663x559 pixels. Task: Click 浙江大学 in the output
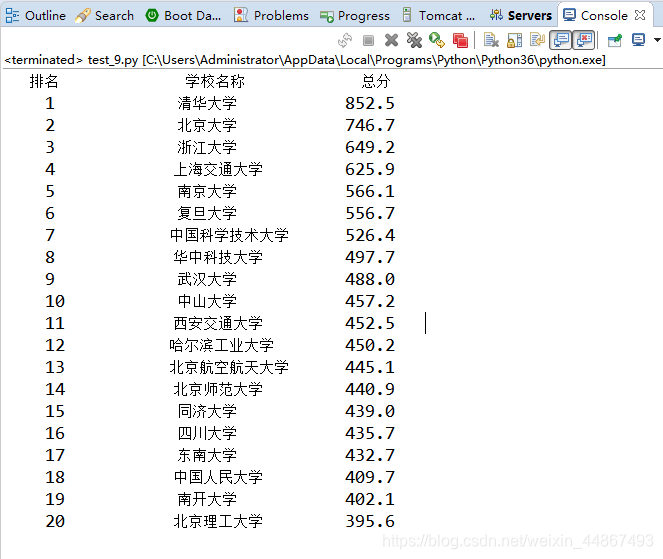click(207, 147)
